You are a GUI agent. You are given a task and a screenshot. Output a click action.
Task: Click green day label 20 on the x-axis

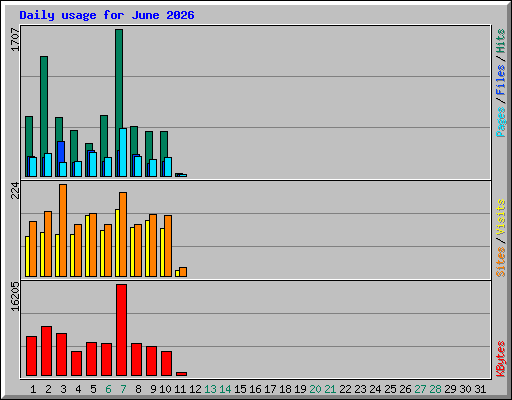click(315, 389)
